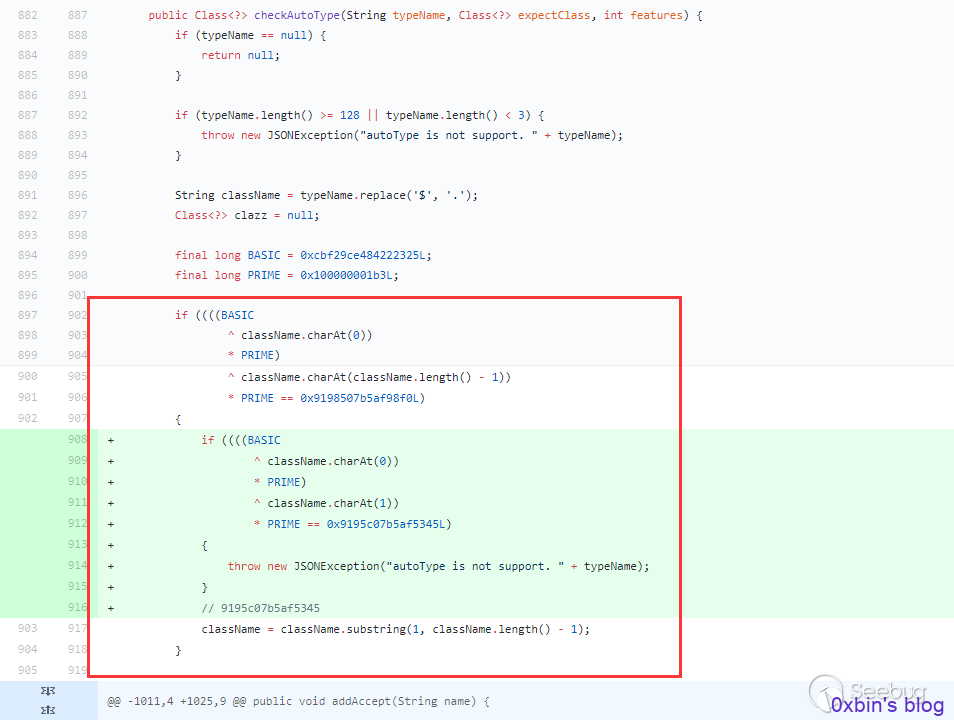Click new line number 919
The image size is (954, 720).
tap(77, 670)
